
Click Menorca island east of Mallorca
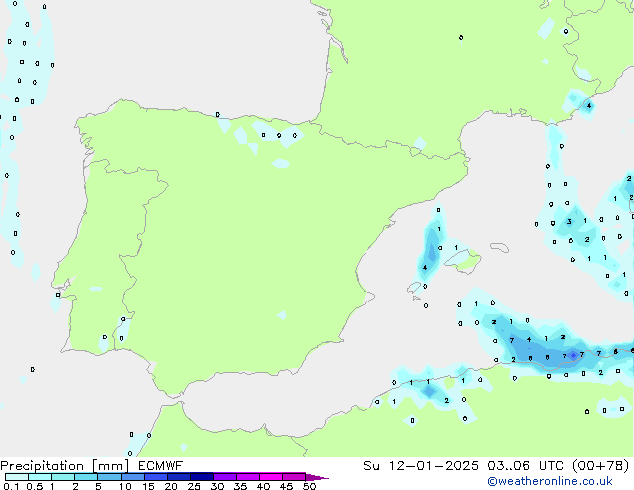(x=497, y=245)
